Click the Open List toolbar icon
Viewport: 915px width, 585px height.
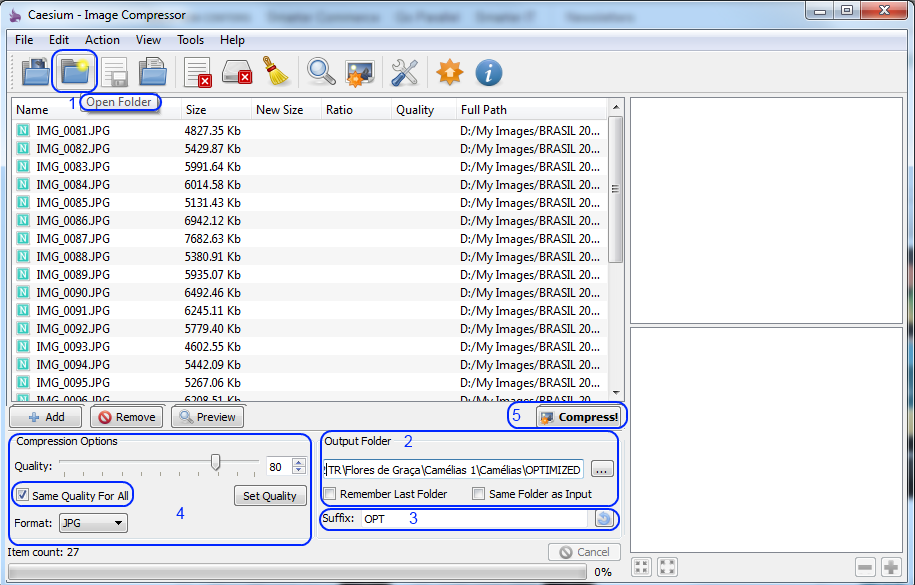pyautogui.click(x=153, y=72)
